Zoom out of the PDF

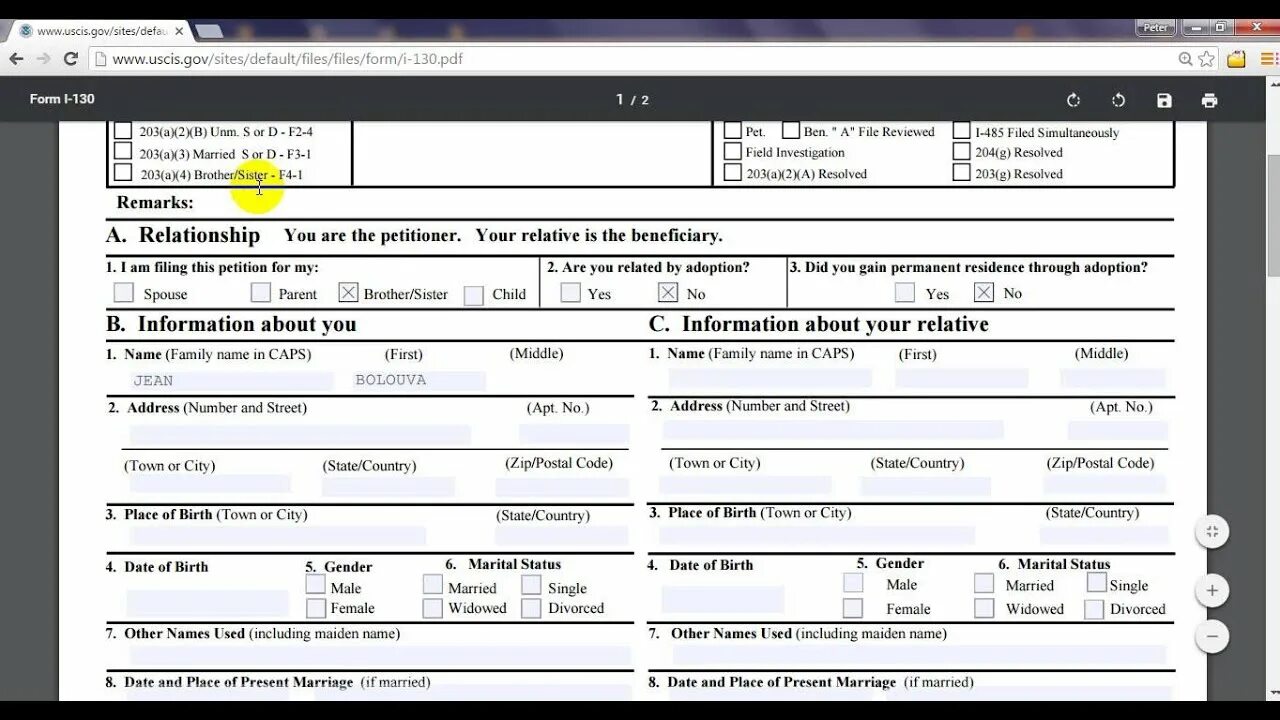point(1212,636)
